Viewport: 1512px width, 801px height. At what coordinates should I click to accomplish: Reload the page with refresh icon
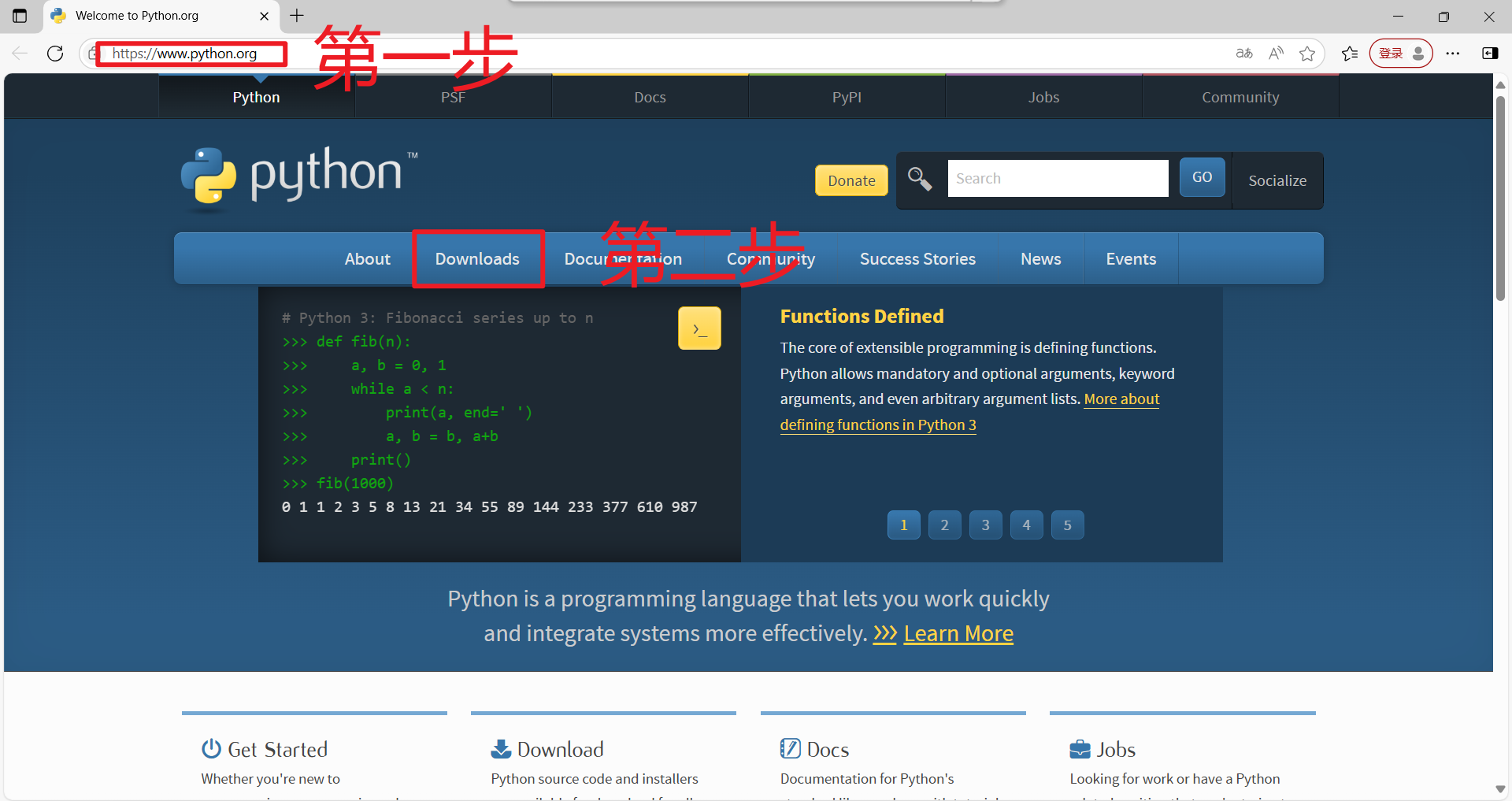[55, 54]
